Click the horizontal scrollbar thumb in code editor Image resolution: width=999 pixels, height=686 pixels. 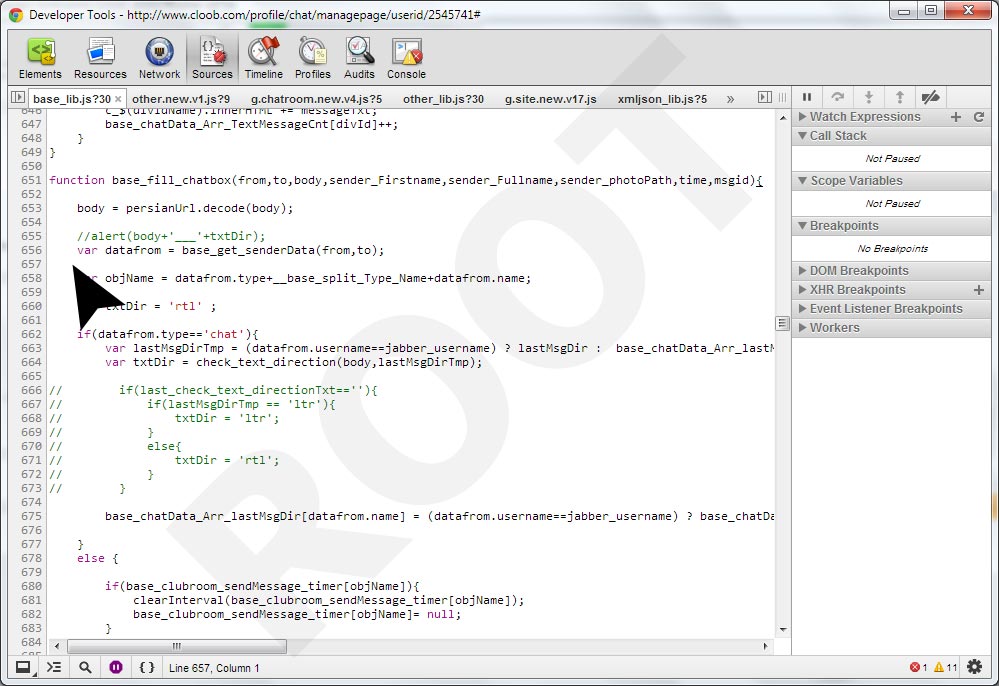click(176, 647)
